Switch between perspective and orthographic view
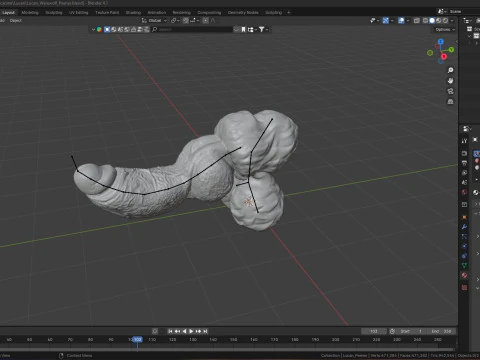 click(450, 102)
